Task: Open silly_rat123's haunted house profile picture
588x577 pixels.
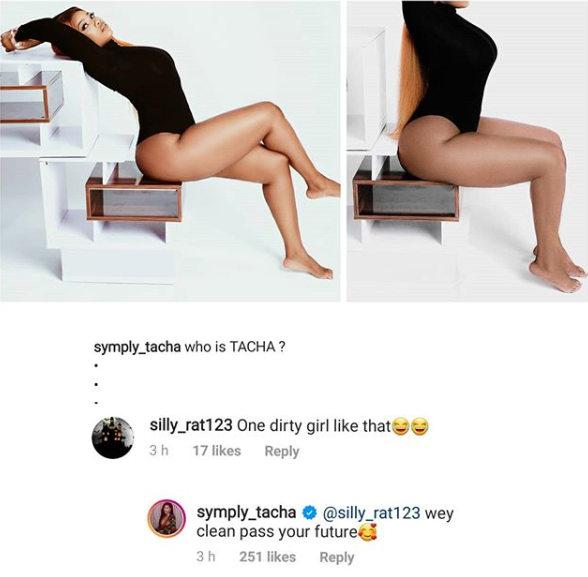Action: [113, 437]
